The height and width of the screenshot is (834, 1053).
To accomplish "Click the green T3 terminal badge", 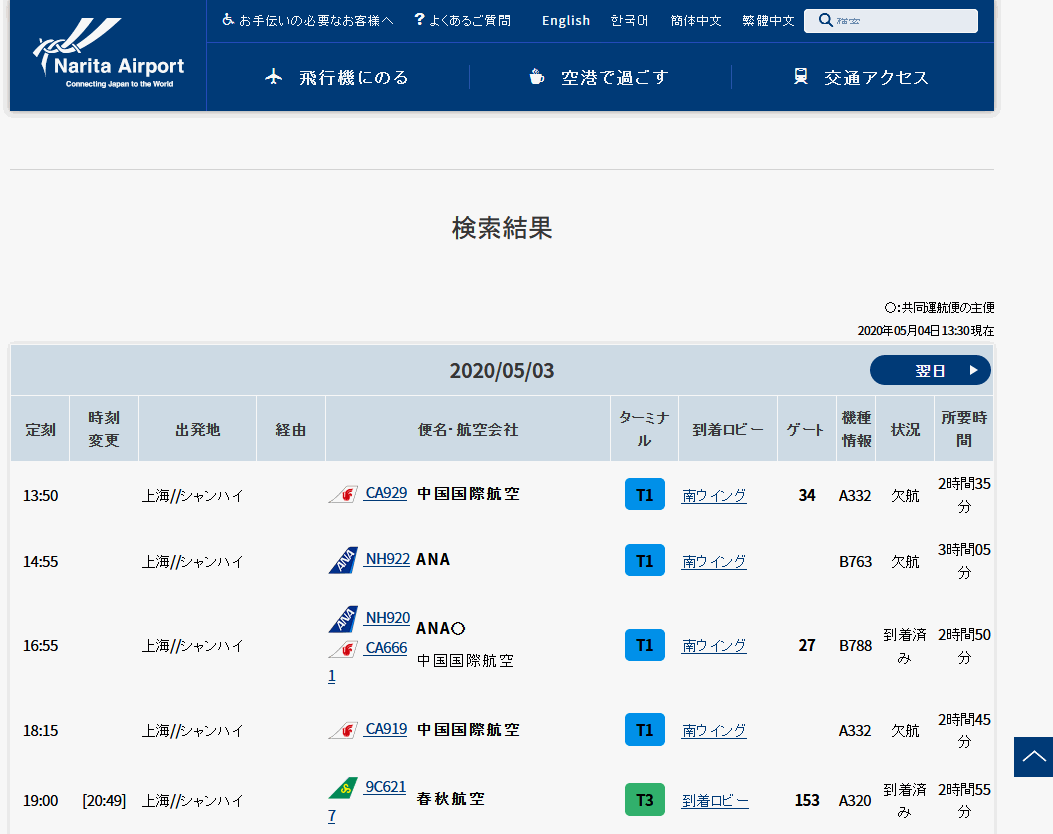I will pos(645,799).
